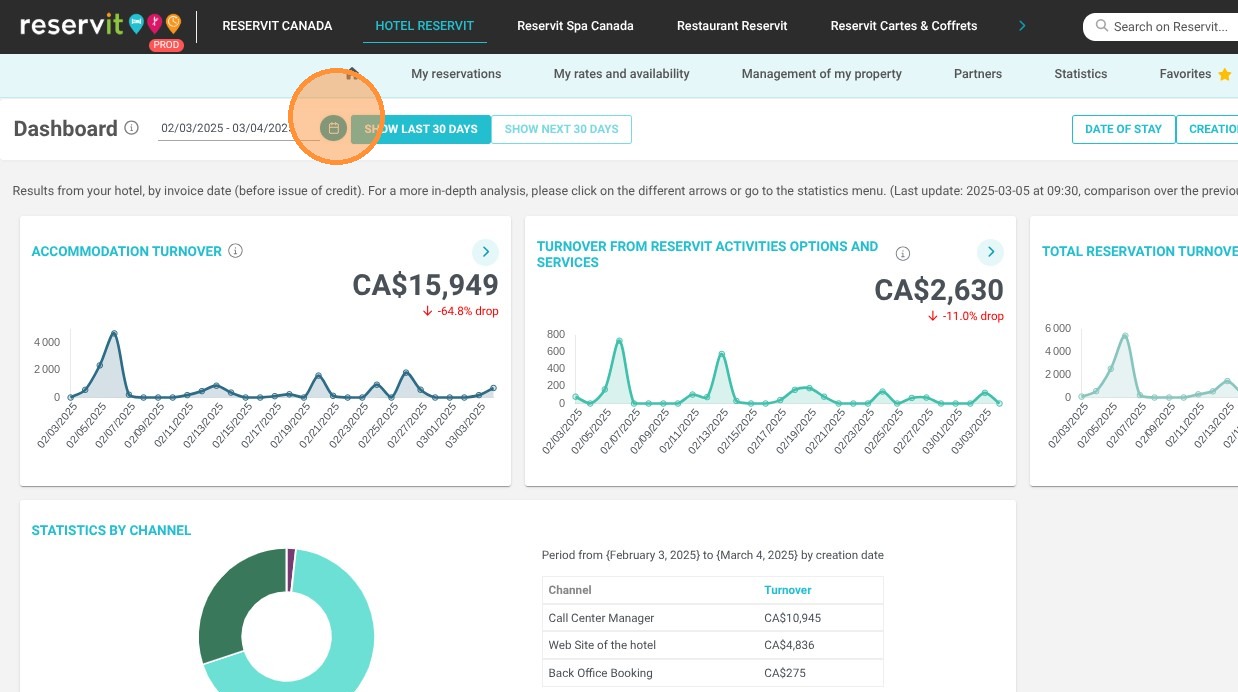The height and width of the screenshot is (692, 1238).
Task: Click the ACCOMMODATION TURNOVER heading
Action: tap(127, 251)
